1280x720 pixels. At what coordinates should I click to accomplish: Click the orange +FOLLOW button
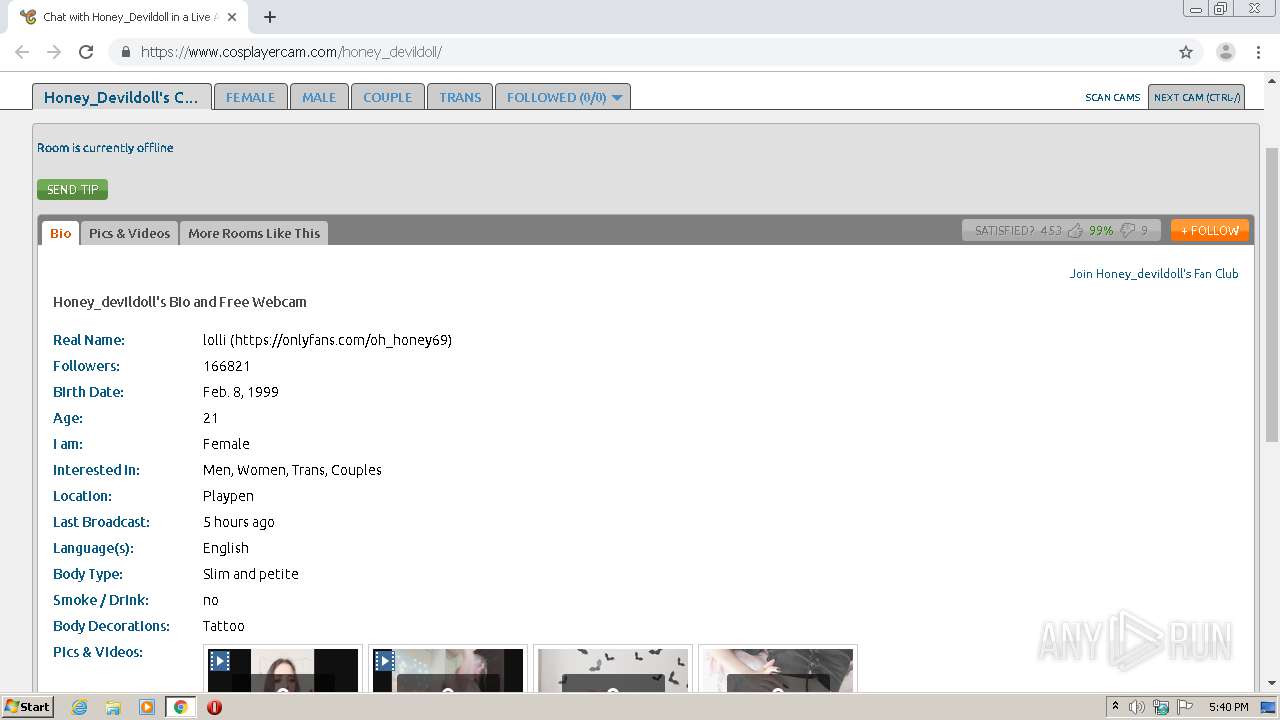click(x=1210, y=230)
